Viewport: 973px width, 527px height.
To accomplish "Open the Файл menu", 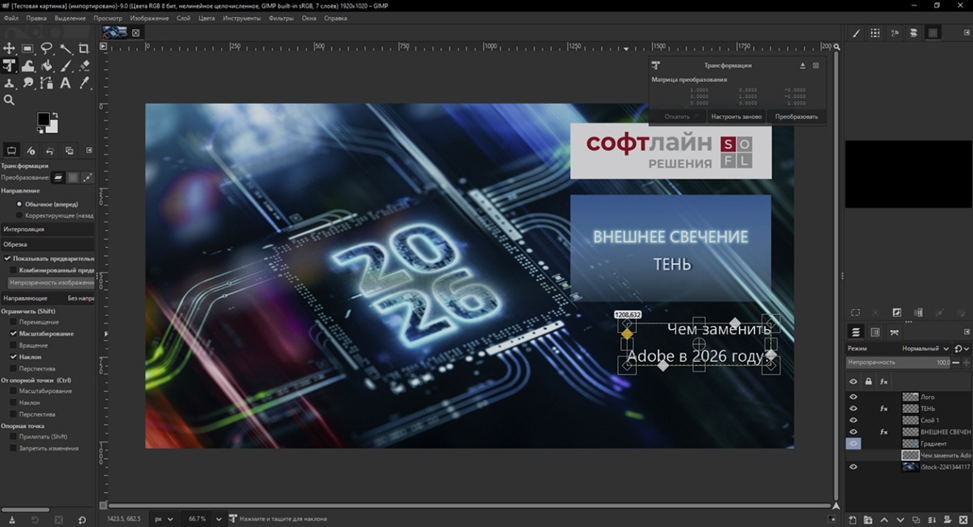I will click(x=11, y=18).
